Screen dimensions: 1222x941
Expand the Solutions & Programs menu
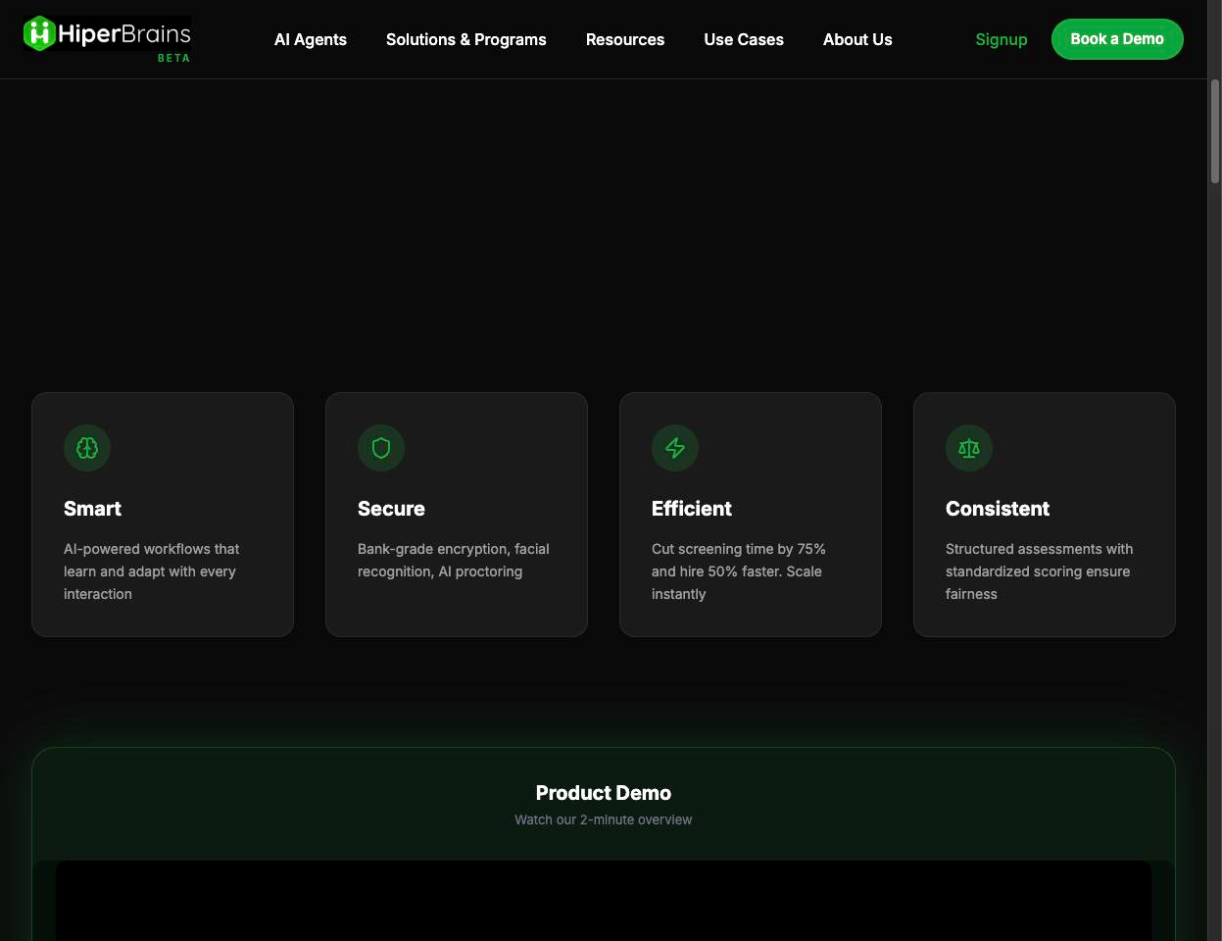pyautogui.click(x=466, y=40)
